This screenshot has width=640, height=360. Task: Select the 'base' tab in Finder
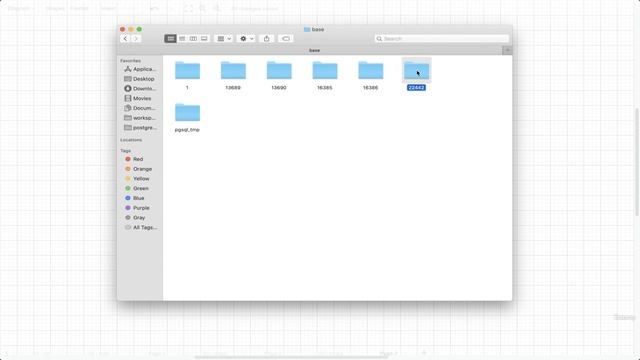(x=314, y=50)
